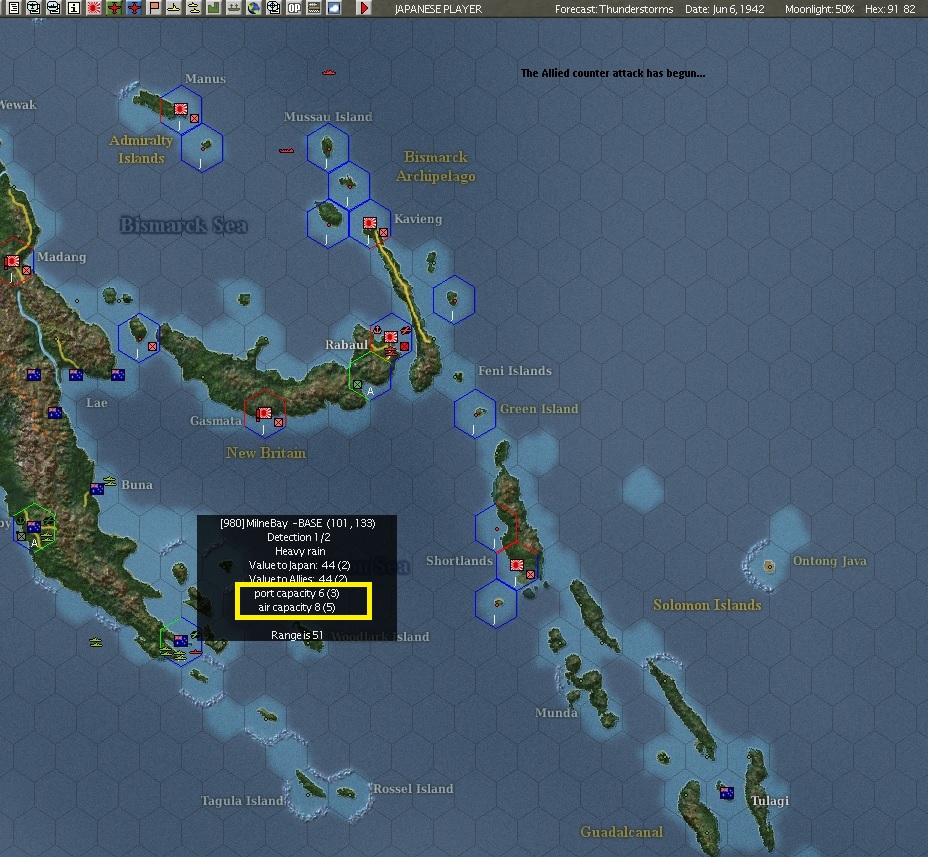Click the 'Rossel Island' map label
The height and width of the screenshot is (857, 928).
point(413,788)
